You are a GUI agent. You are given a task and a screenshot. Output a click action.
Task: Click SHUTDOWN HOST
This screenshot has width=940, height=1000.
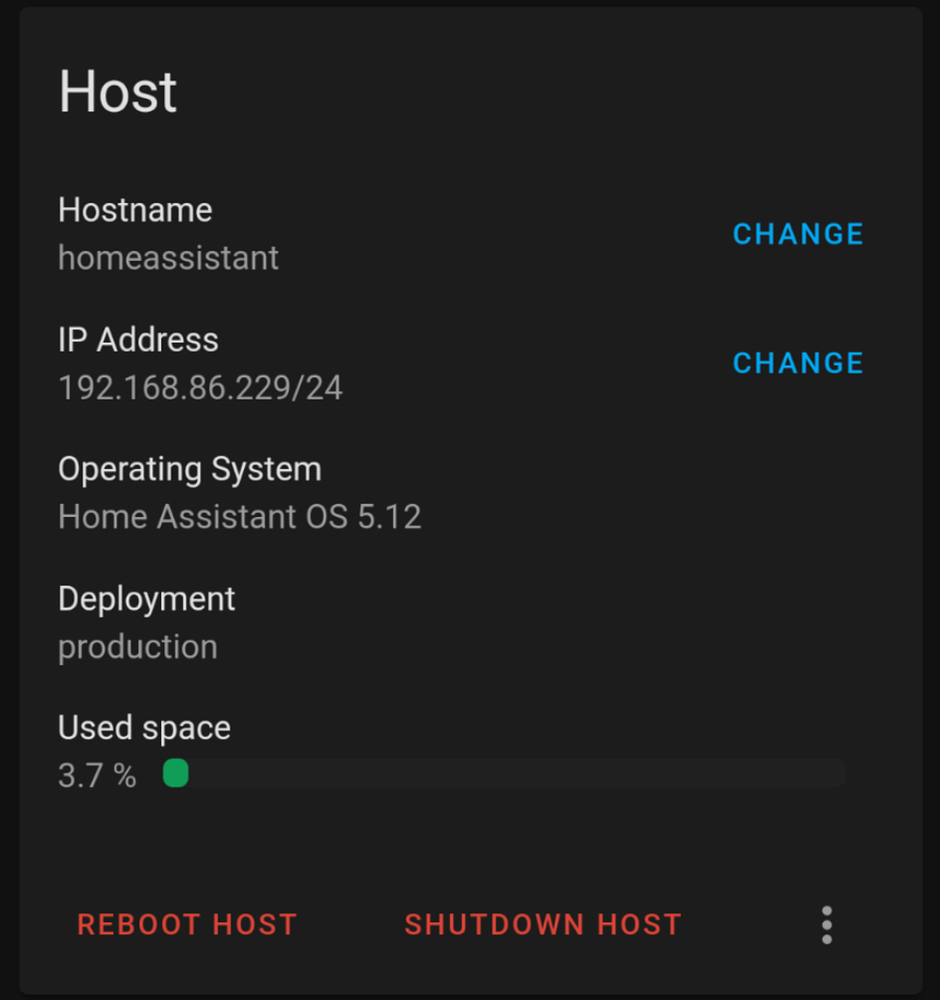tap(543, 925)
